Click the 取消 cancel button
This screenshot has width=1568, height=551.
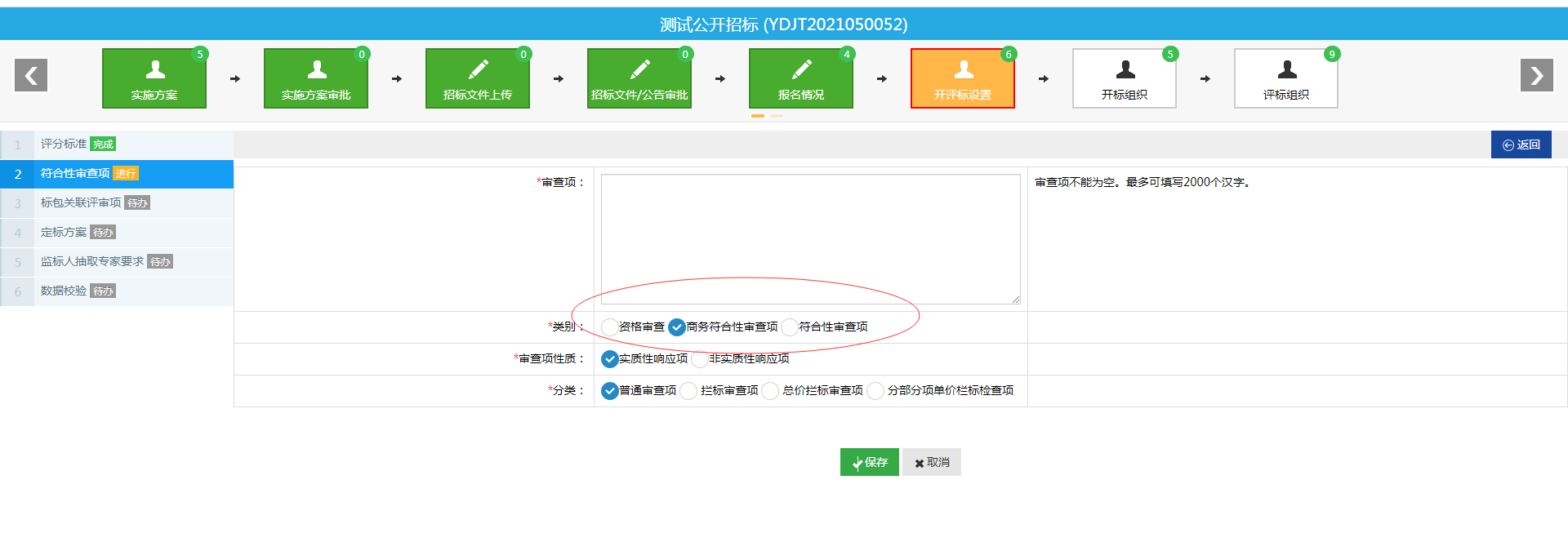point(932,462)
